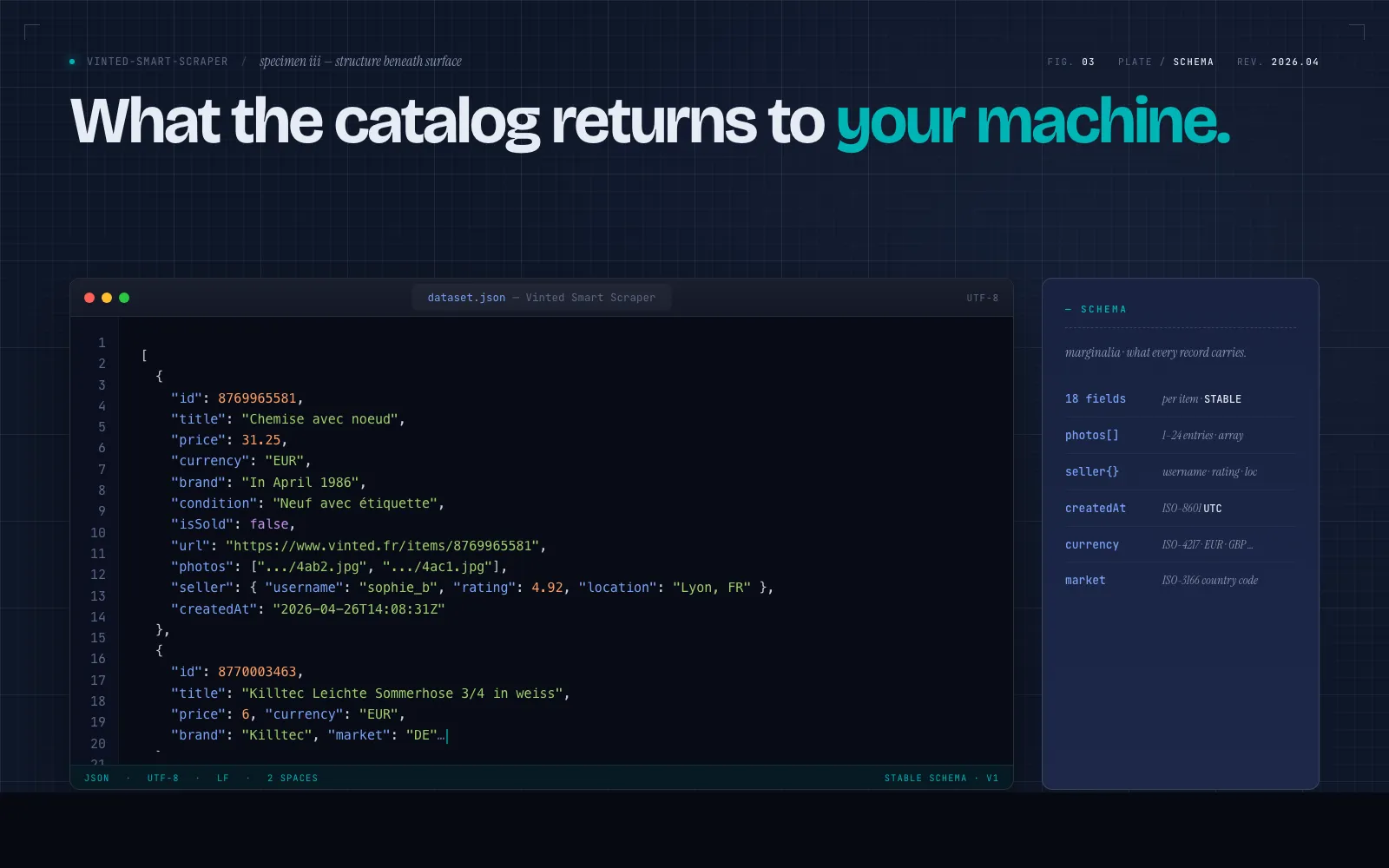Click the 'specimen iii' italic subtitle
This screenshot has width=1389, height=868.
click(360, 62)
